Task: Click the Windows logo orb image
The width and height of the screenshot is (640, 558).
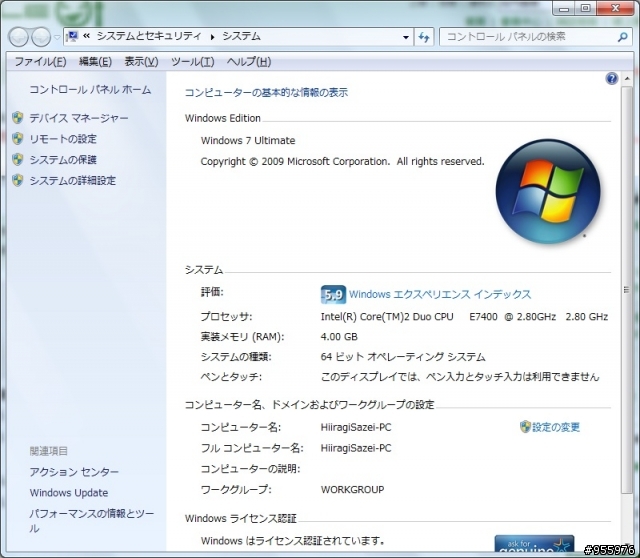Action: coord(548,191)
